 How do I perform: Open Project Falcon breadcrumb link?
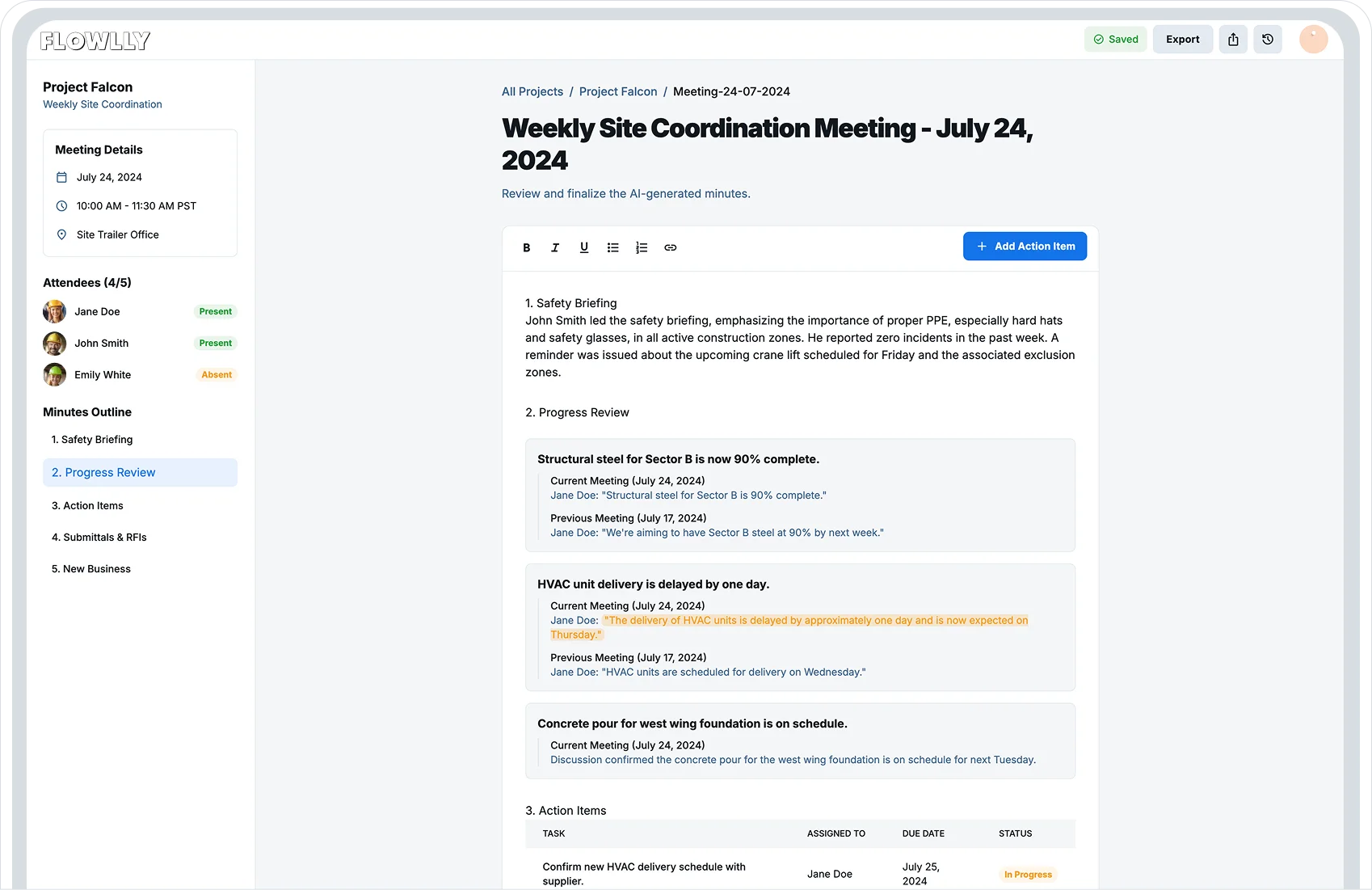(x=618, y=91)
